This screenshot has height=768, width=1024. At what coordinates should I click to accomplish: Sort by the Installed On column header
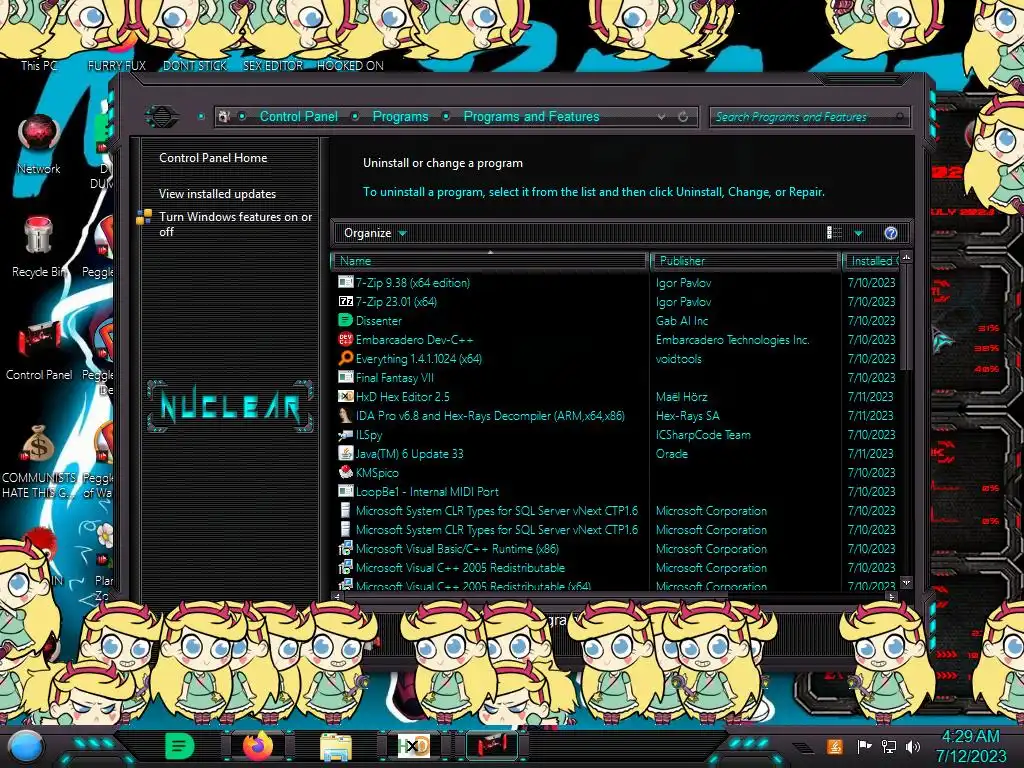point(872,261)
